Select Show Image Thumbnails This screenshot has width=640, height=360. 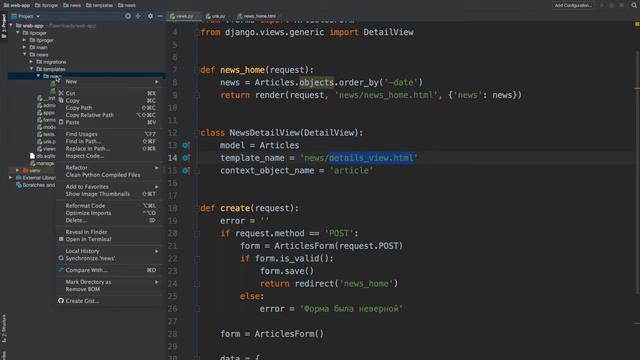[x=109, y=194]
